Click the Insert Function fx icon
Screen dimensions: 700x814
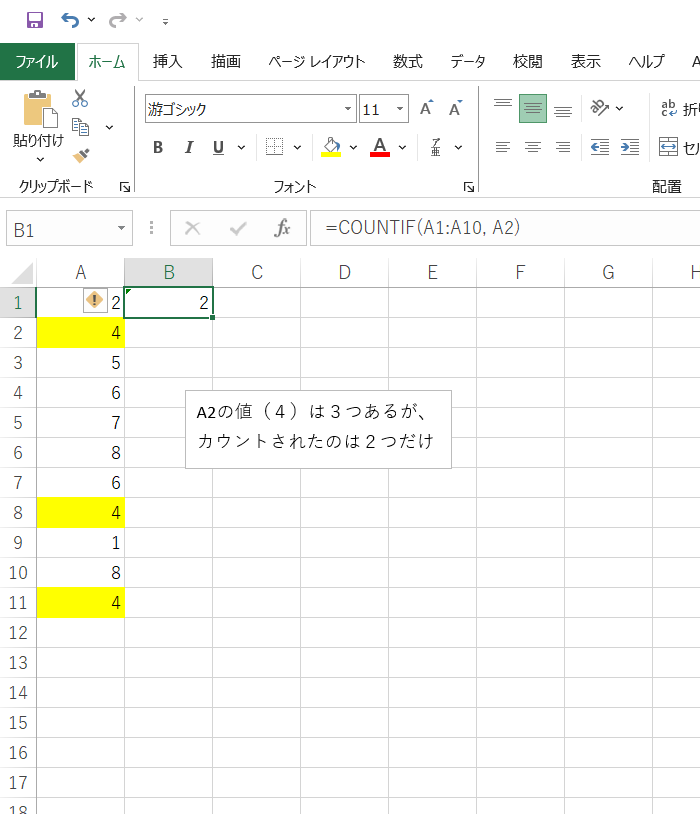[x=283, y=229]
